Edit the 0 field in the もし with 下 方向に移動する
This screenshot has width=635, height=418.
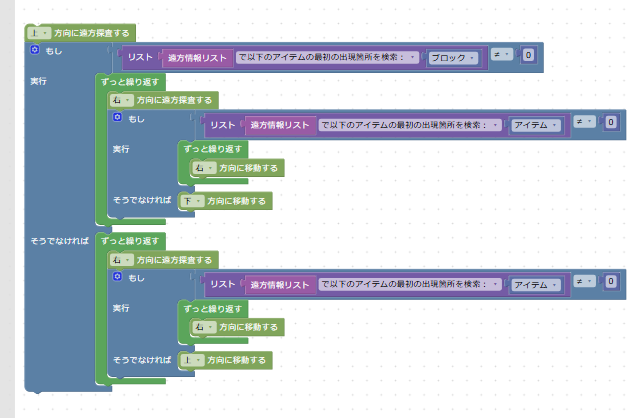(611, 122)
